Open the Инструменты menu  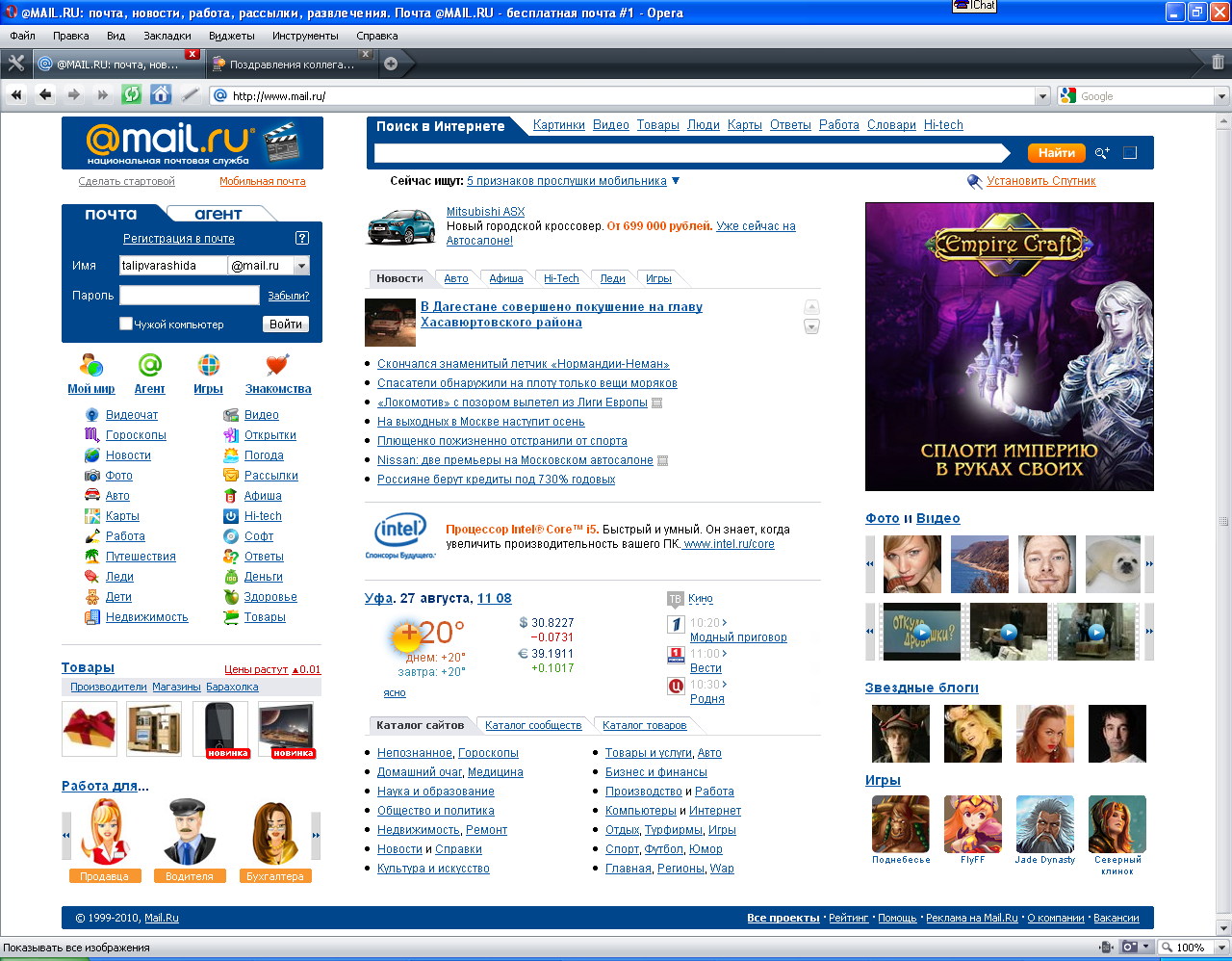tap(305, 36)
